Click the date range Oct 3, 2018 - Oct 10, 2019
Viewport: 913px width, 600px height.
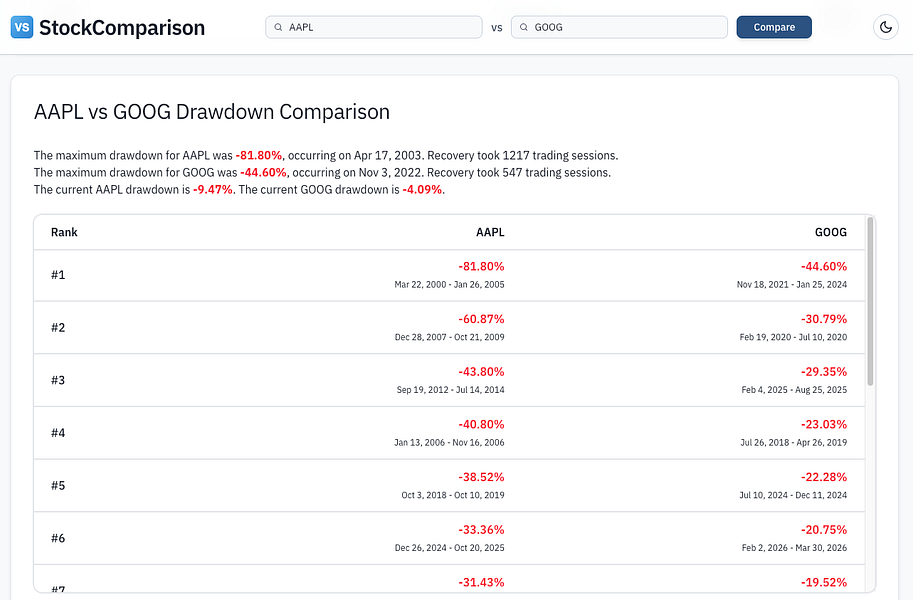point(453,495)
